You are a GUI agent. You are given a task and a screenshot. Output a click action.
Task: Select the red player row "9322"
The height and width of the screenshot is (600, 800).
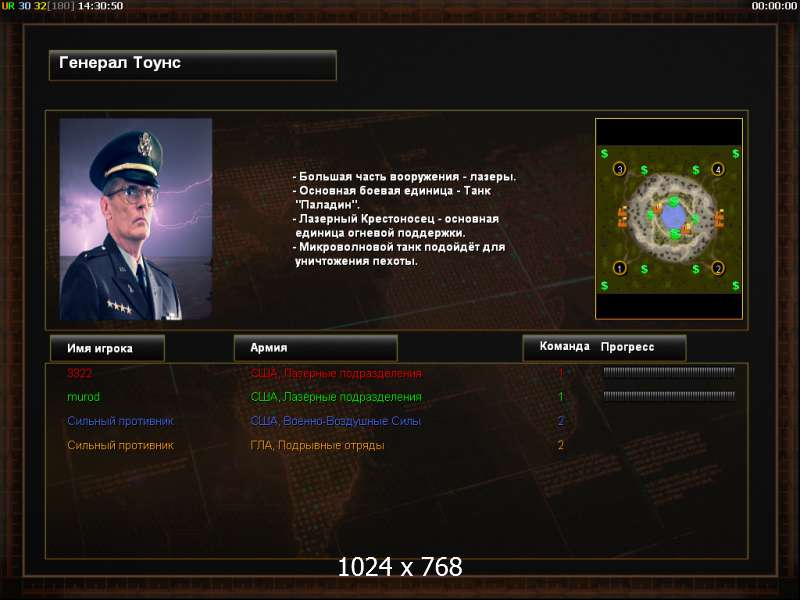396,373
